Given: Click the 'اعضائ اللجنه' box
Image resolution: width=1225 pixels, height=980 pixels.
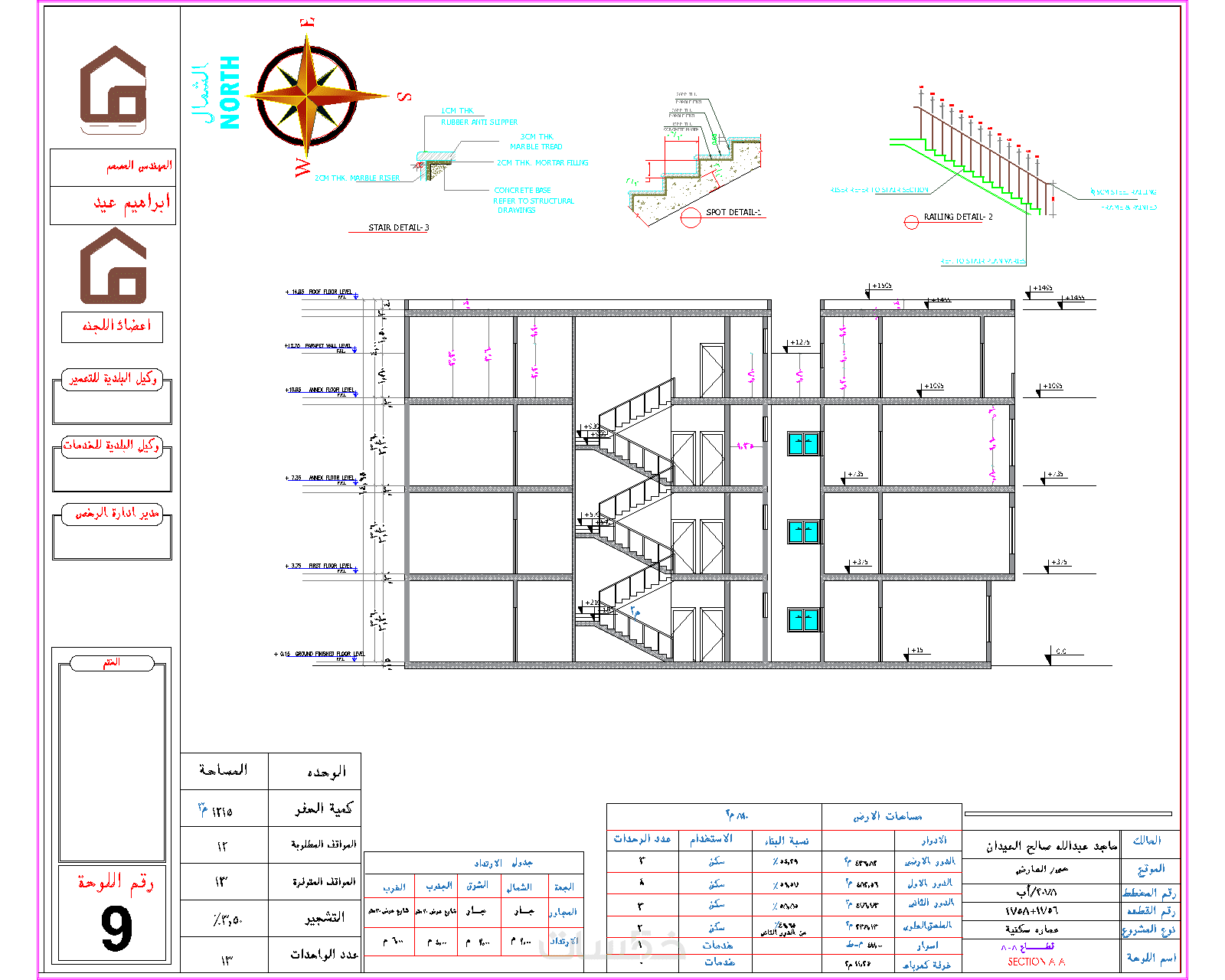Looking at the screenshot, I should (x=113, y=327).
